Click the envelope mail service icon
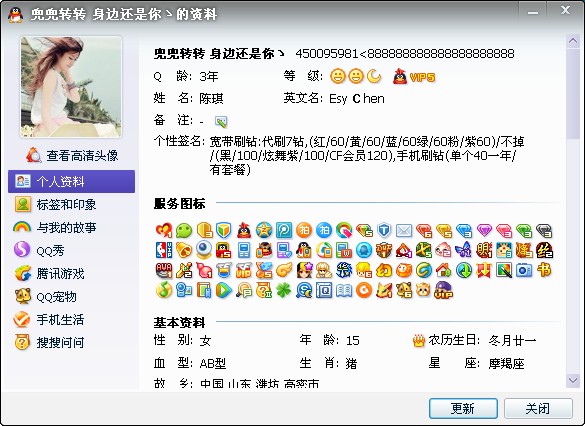The height and width of the screenshot is (426, 585). [x=404, y=231]
